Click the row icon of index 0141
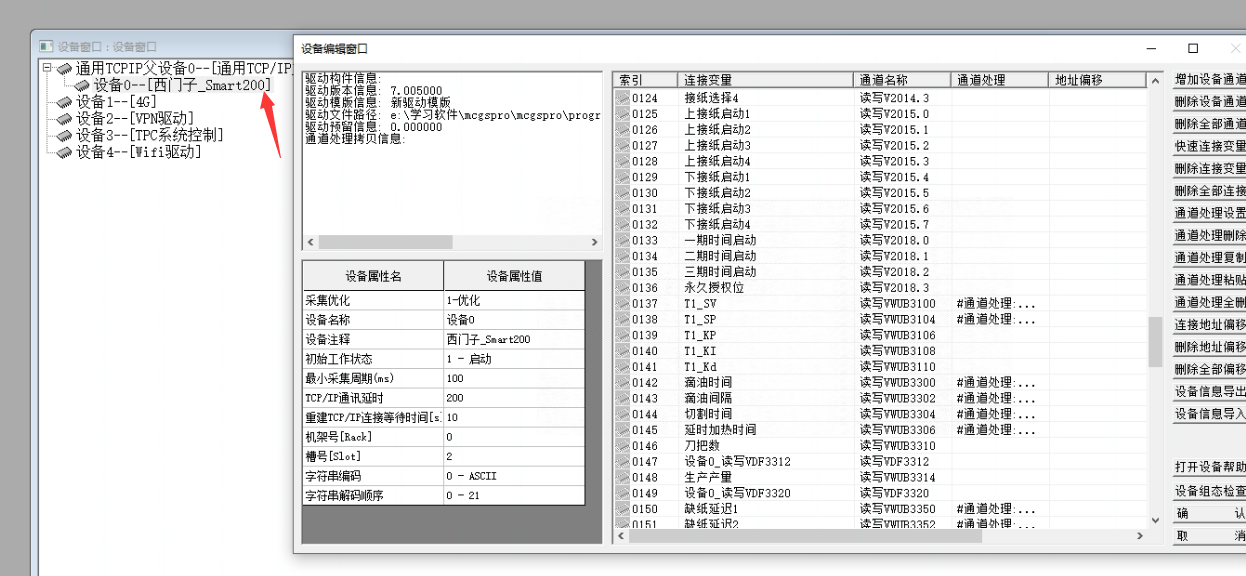Viewport: 1246px width, 576px height. pyautogui.click(x=622, y=366)
